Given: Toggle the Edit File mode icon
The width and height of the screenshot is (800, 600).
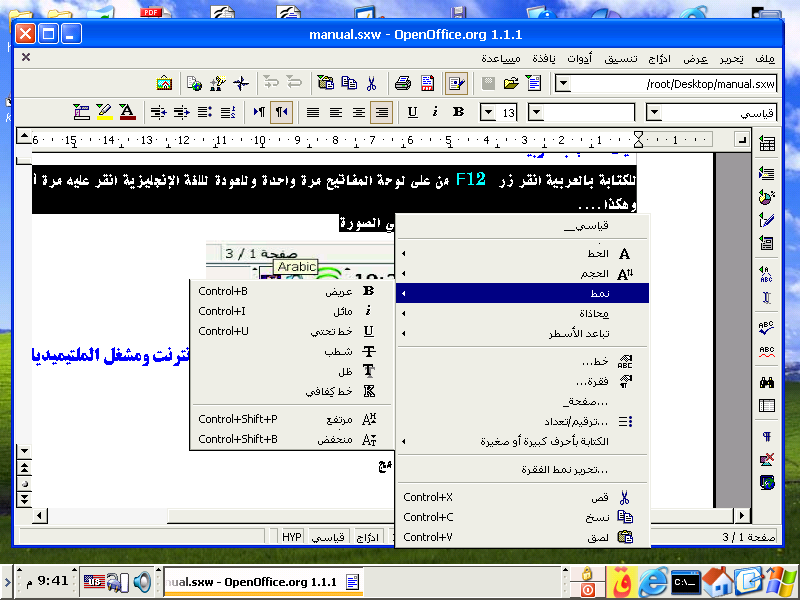Looking at the screenshot, I should click(x=456, y=83).
